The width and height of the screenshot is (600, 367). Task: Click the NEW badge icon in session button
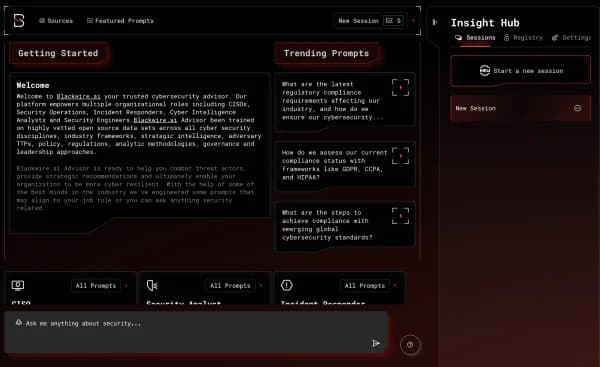pos(485,71)
